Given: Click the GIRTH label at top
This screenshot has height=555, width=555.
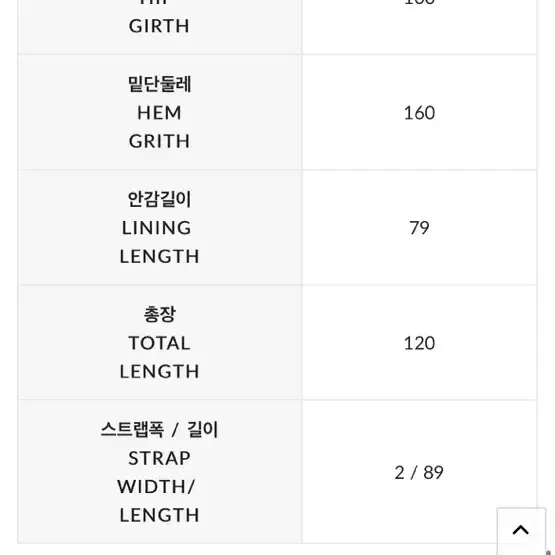Looking at the screenshot, I should 159,26.
